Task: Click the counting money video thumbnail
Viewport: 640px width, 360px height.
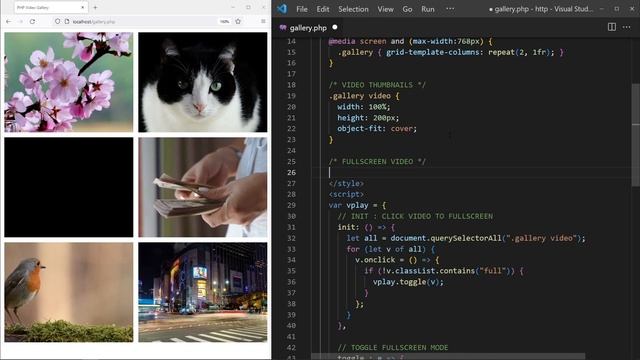Action: [x=203, y=187]
